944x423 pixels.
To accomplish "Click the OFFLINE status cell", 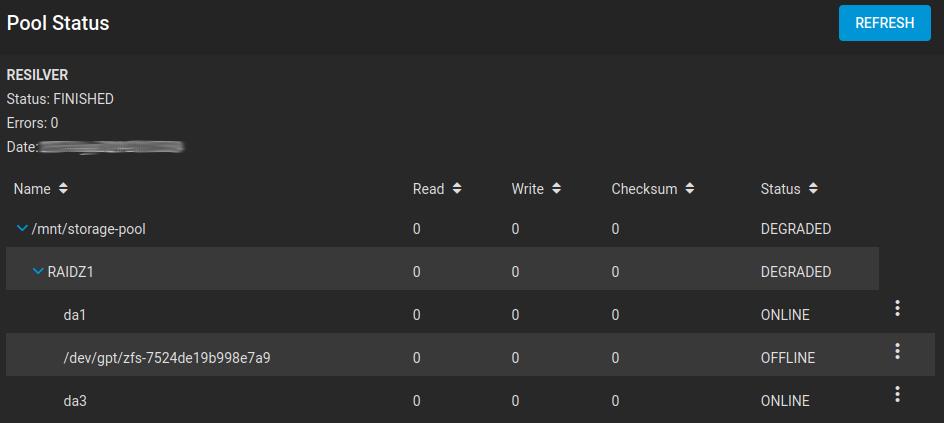I will 787,358.
